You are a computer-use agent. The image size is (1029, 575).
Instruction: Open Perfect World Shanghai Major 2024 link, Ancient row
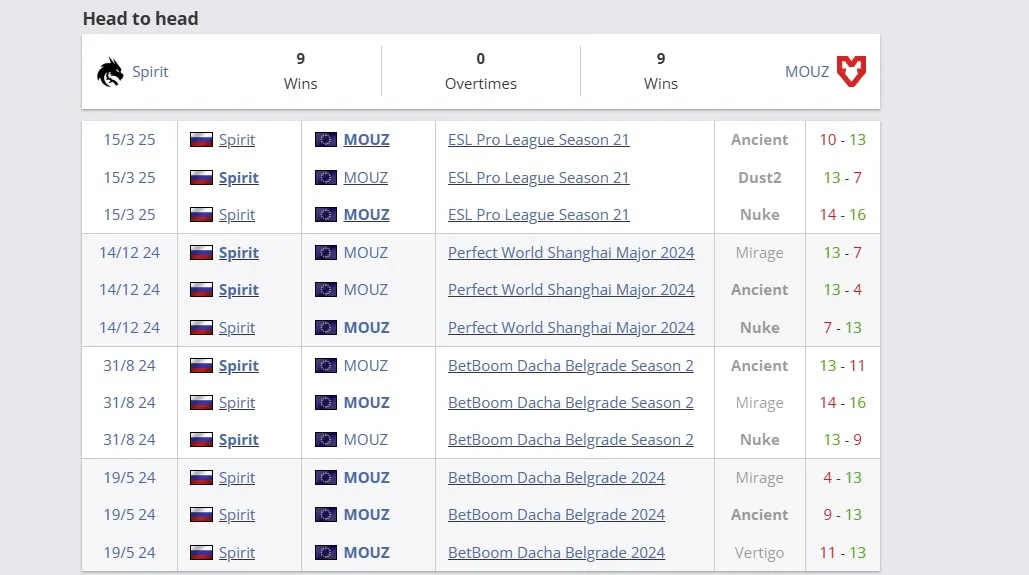571,289
